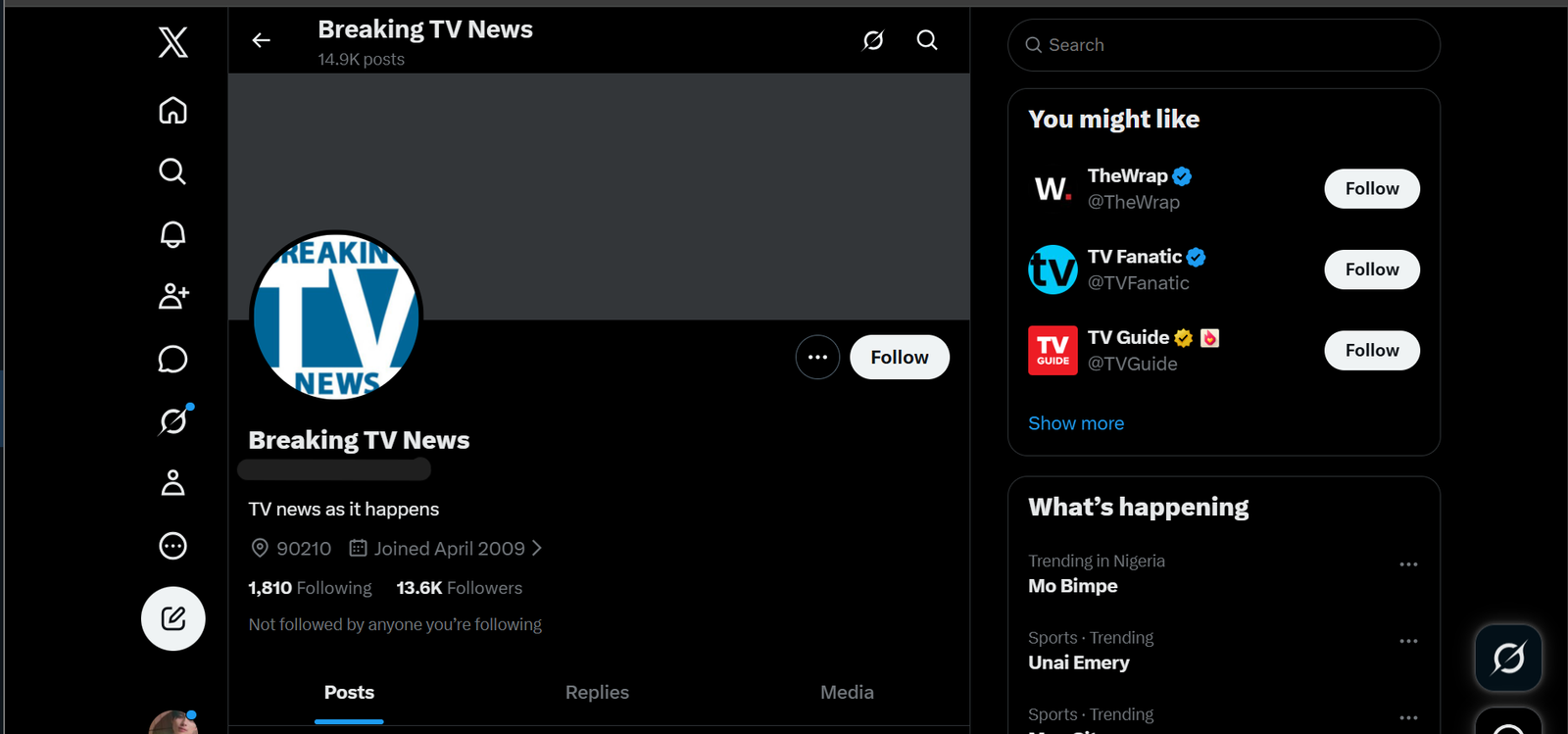Image resolution: width=1568 pixels, height=734 pixels.
Task: Open Profile icon in sidebar
Action: 173,483
